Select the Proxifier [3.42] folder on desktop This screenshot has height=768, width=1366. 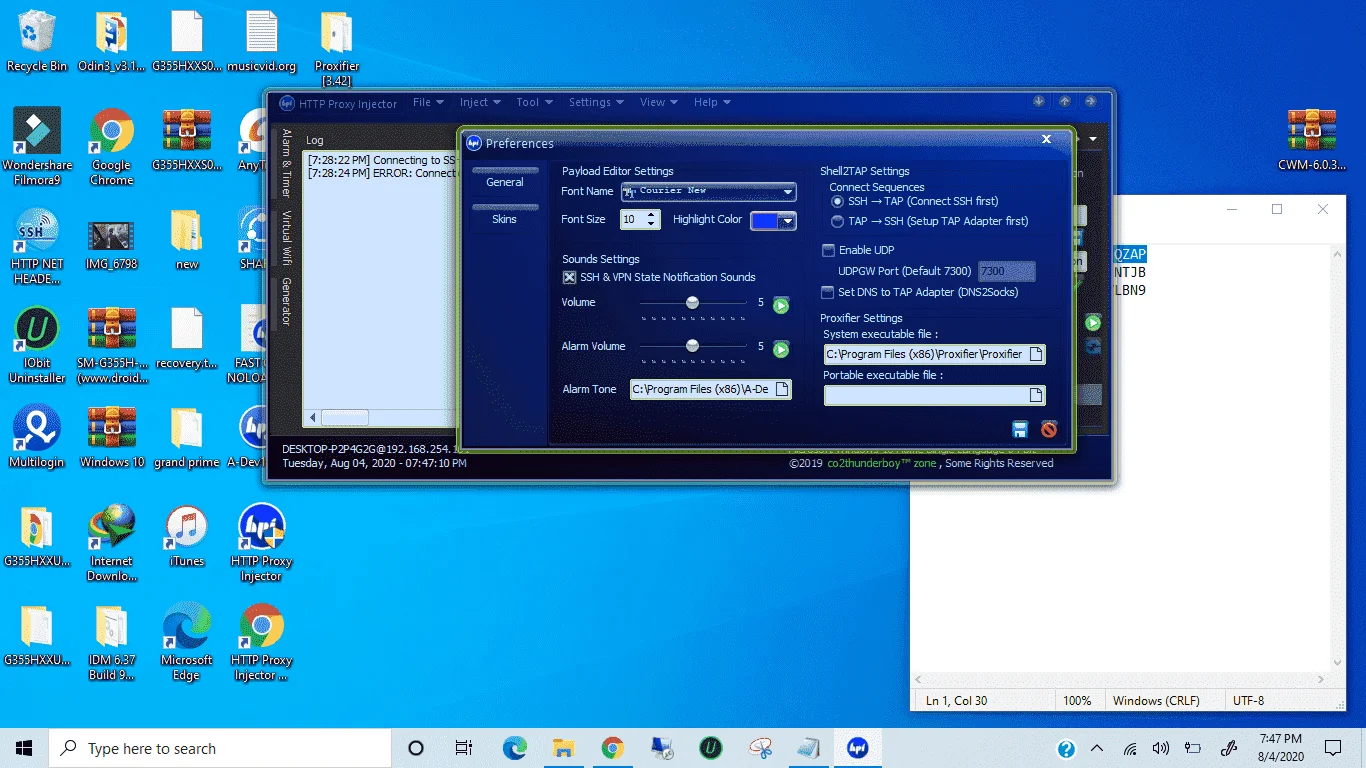[336, 49]
